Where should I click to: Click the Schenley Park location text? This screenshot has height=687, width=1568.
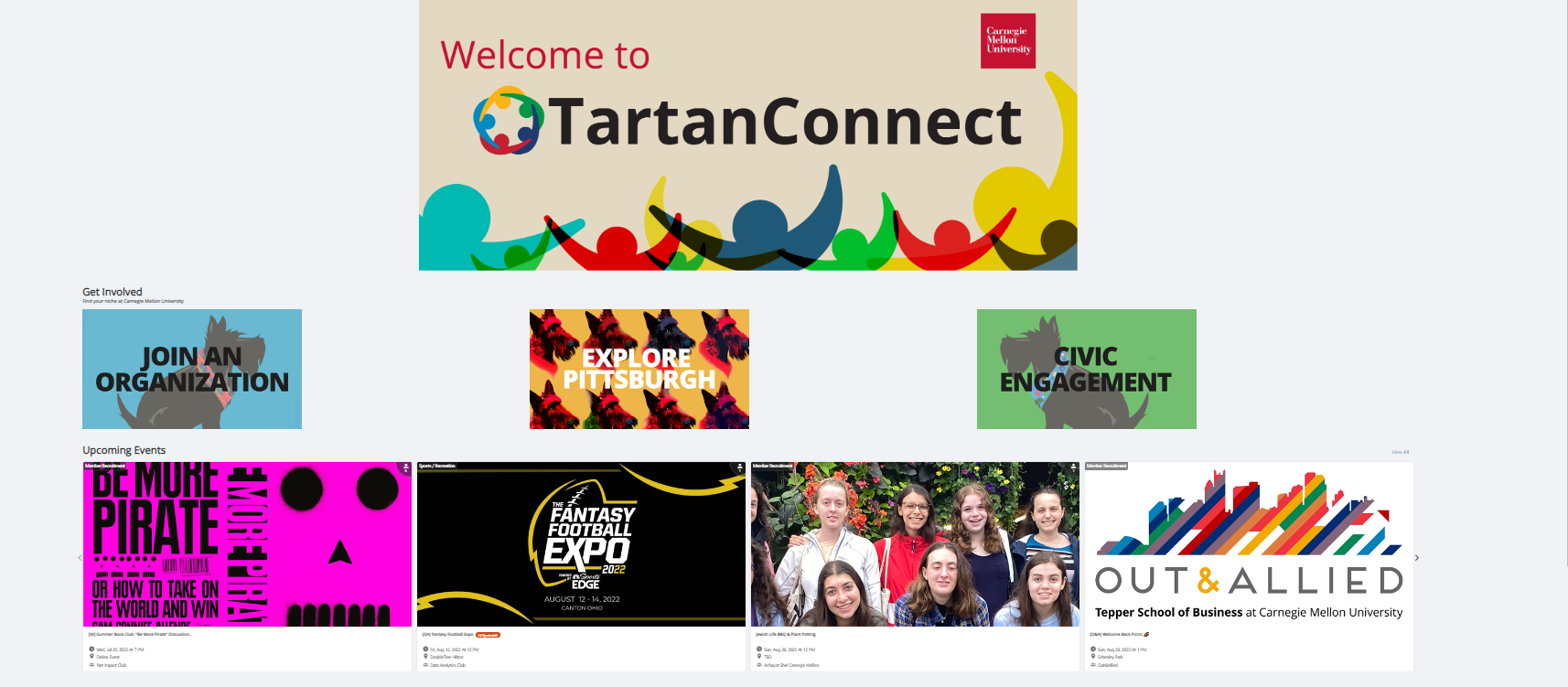pos(1110,657)
